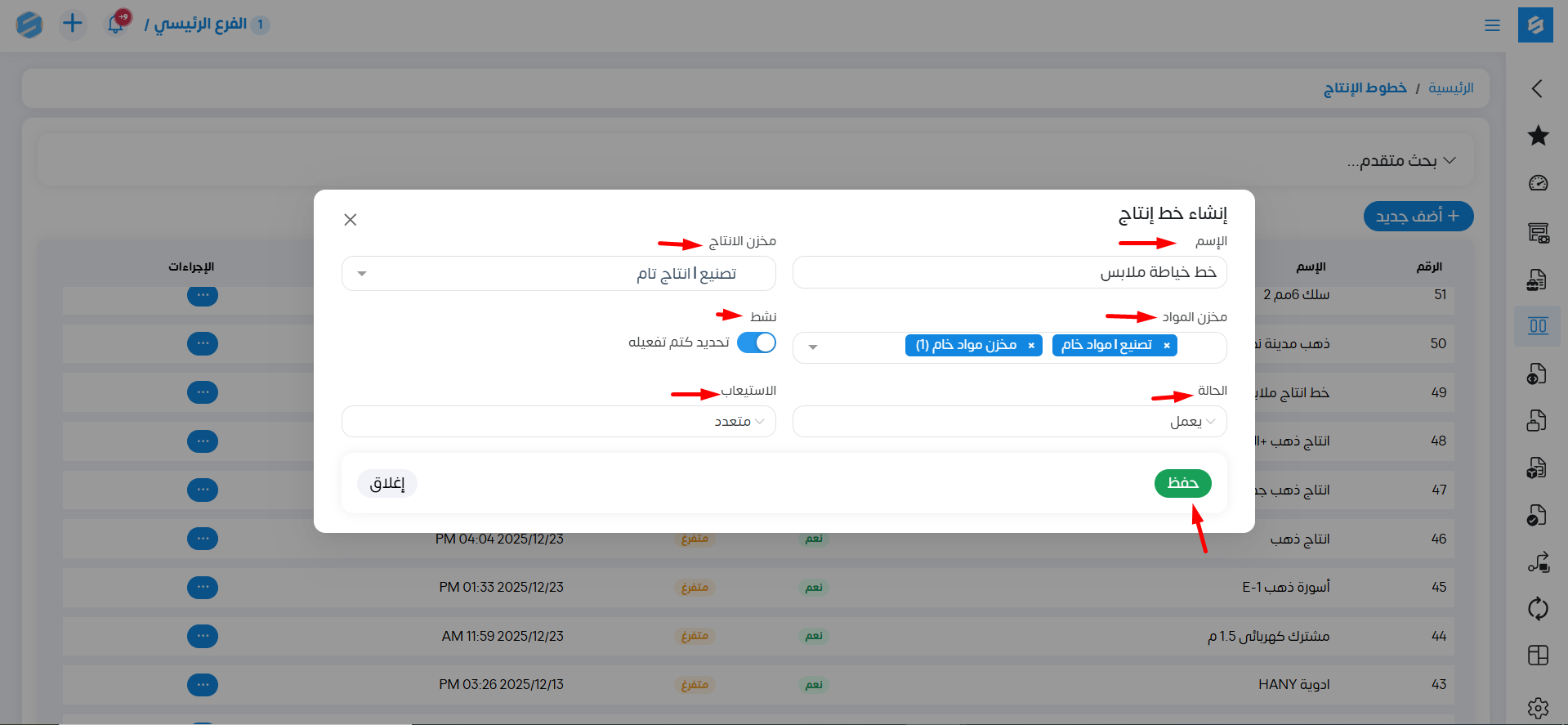Close the dialog using the X icon
The width and height of the screenshot is (1568, 725).
[x=351, y=220]
